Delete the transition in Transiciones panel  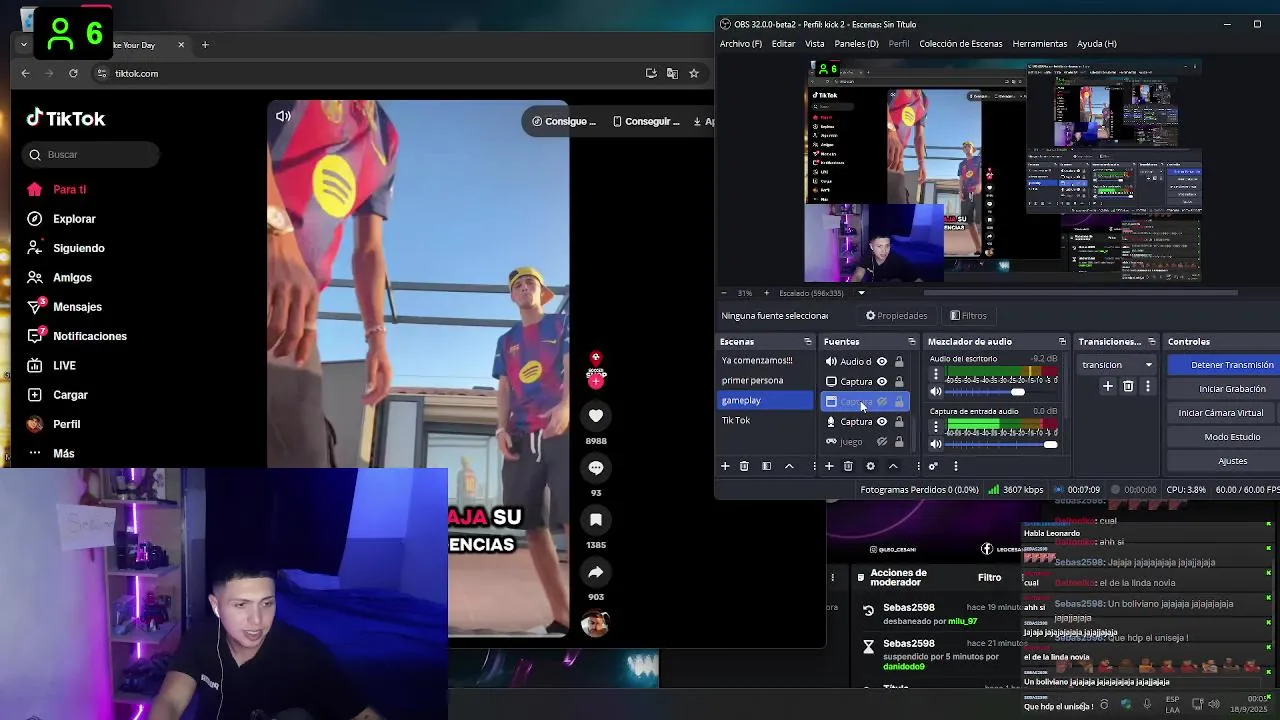1128,386
